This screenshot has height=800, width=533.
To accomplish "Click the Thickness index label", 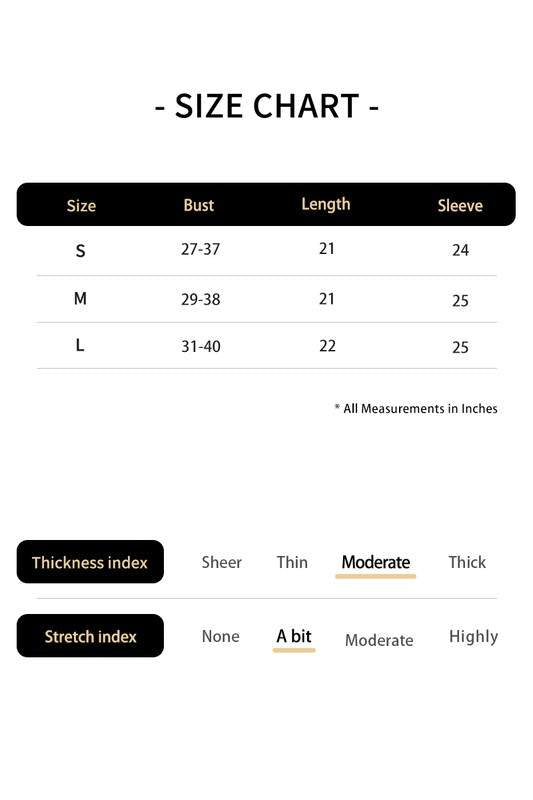I will click(x=90, y=562).
